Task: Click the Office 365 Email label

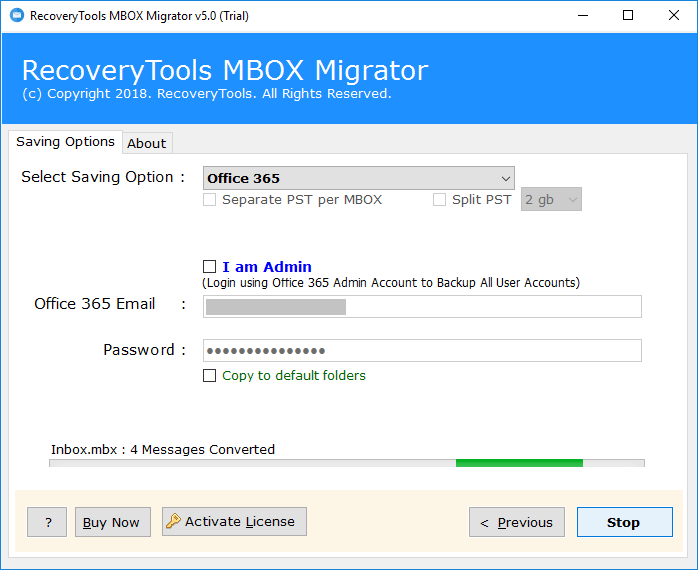Action: pyautogui.click(x=94, y=304)
